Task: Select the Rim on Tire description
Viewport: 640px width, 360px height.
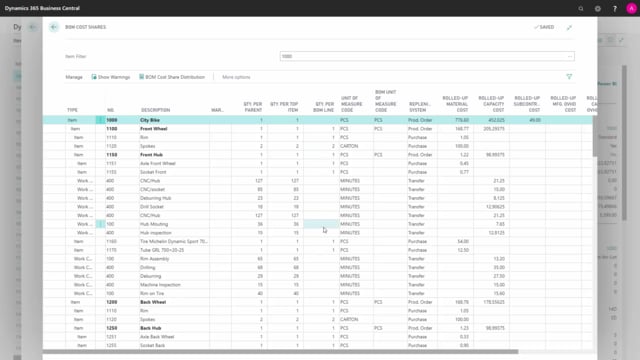Action: pyautogui.click(x=152, y=293)
